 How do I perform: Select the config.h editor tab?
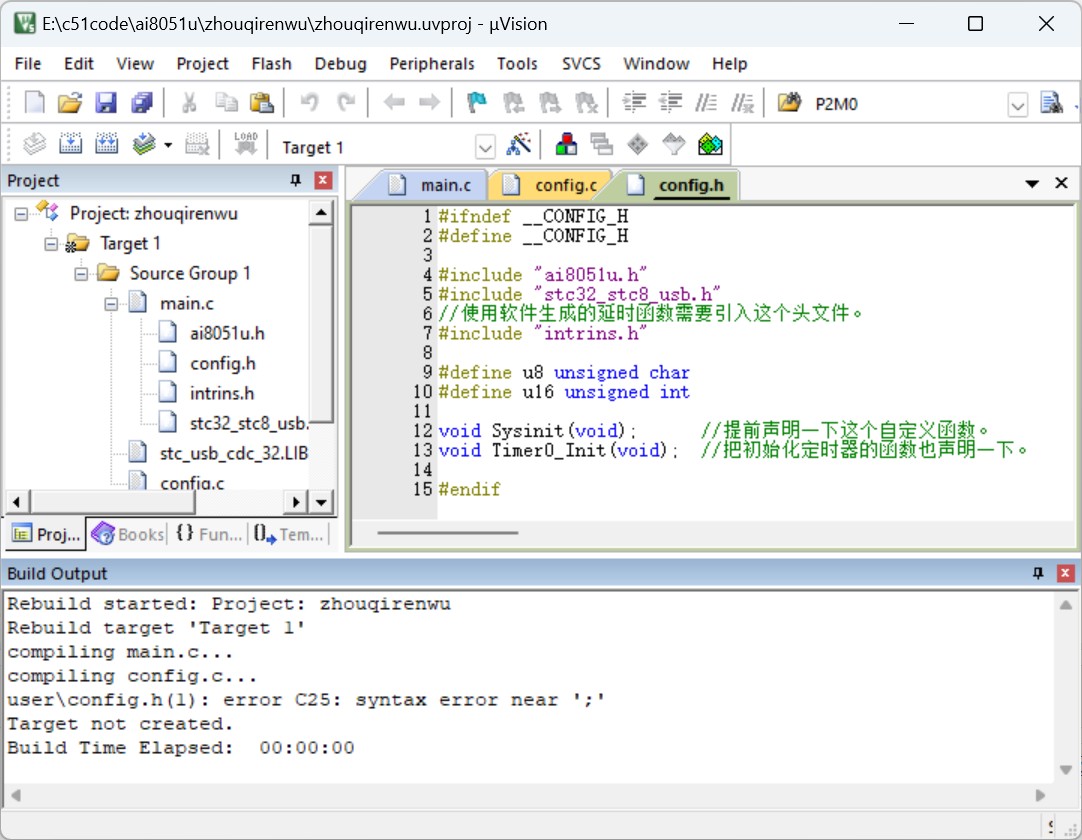678,185
